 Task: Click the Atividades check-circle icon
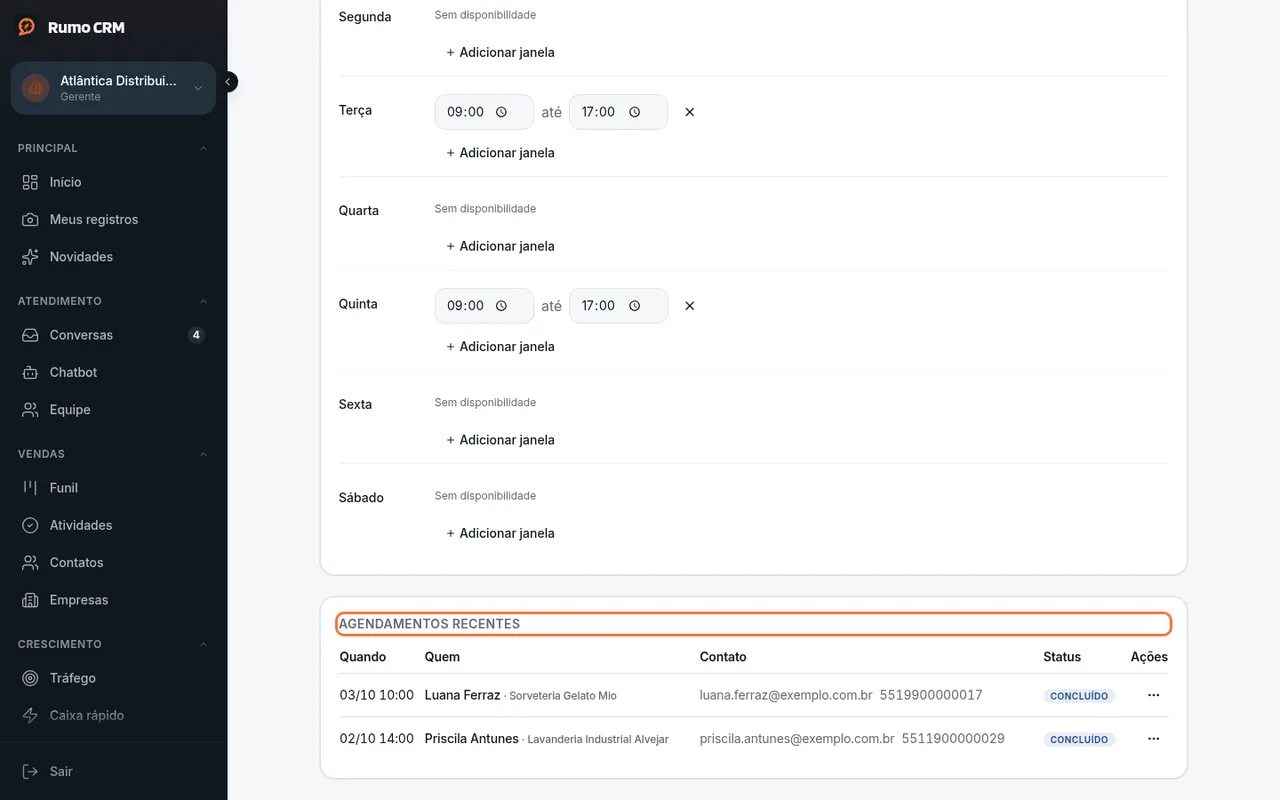click(x=30, y=525)
